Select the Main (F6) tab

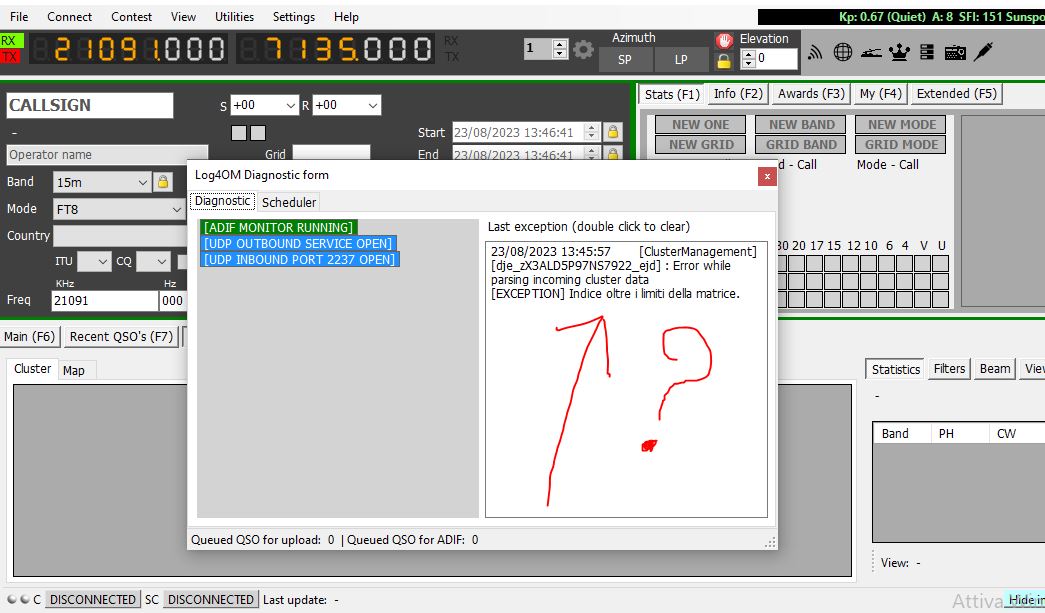coord(29,336)
